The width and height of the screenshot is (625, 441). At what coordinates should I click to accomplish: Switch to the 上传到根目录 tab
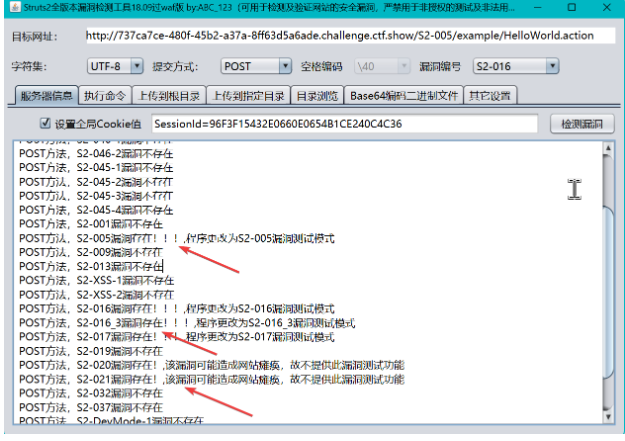tap(169, 96)
